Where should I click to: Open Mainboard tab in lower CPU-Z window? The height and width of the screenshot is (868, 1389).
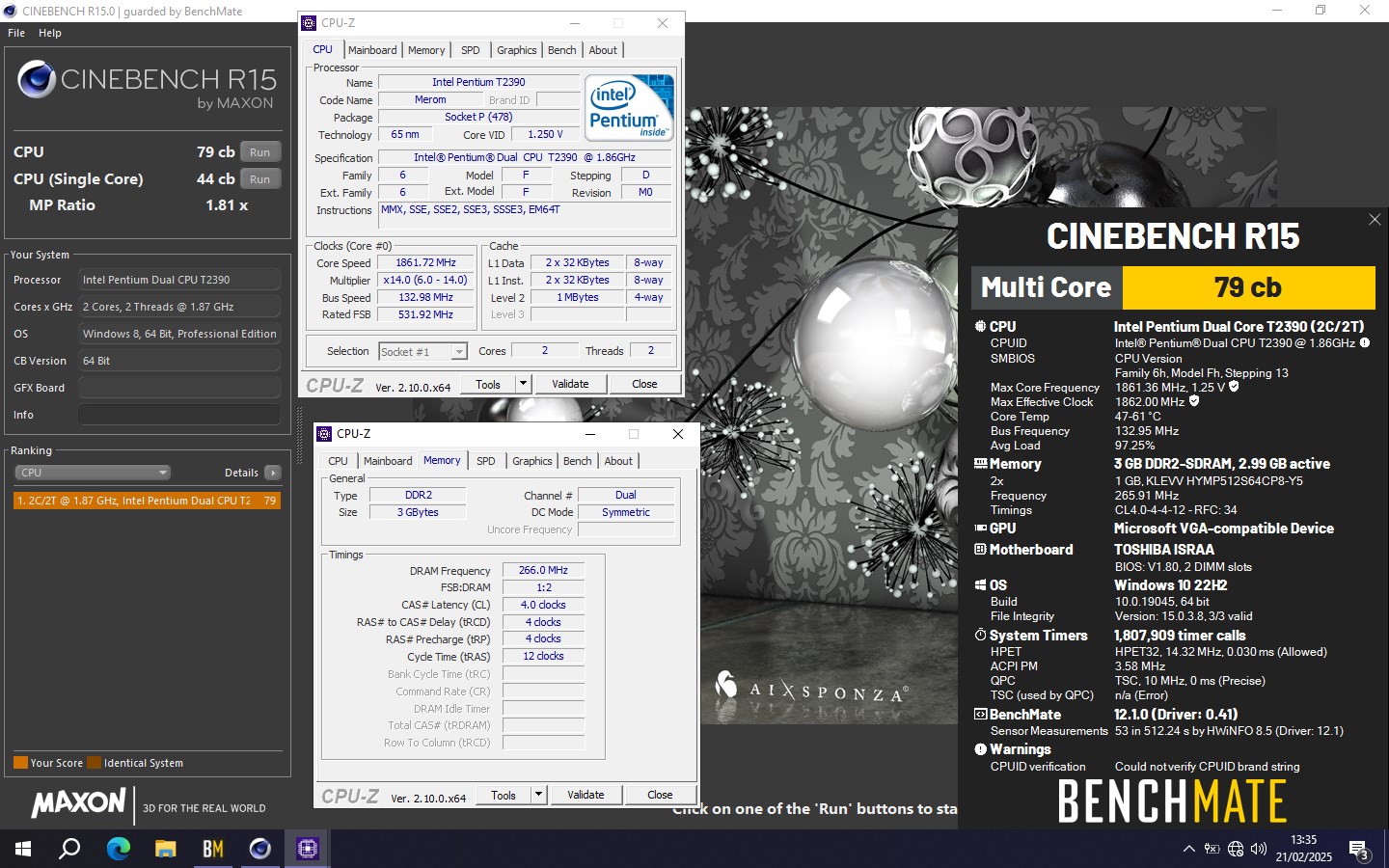pos(388,461)
